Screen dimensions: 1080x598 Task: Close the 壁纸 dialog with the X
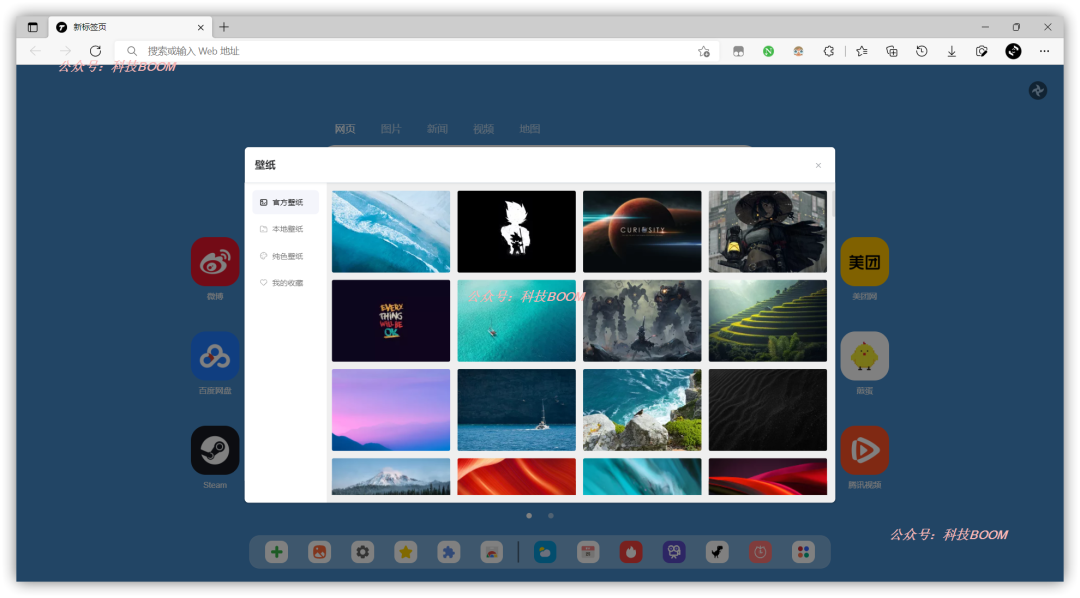(x=818, y=165)
